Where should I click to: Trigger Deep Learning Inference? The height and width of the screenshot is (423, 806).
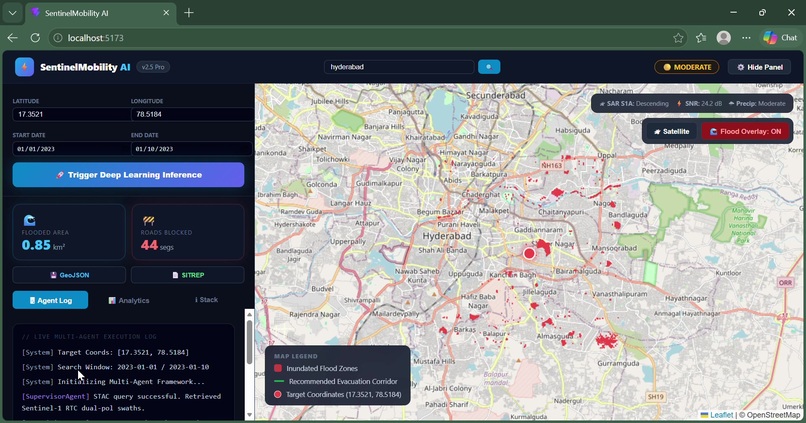(x=129, y=175)
